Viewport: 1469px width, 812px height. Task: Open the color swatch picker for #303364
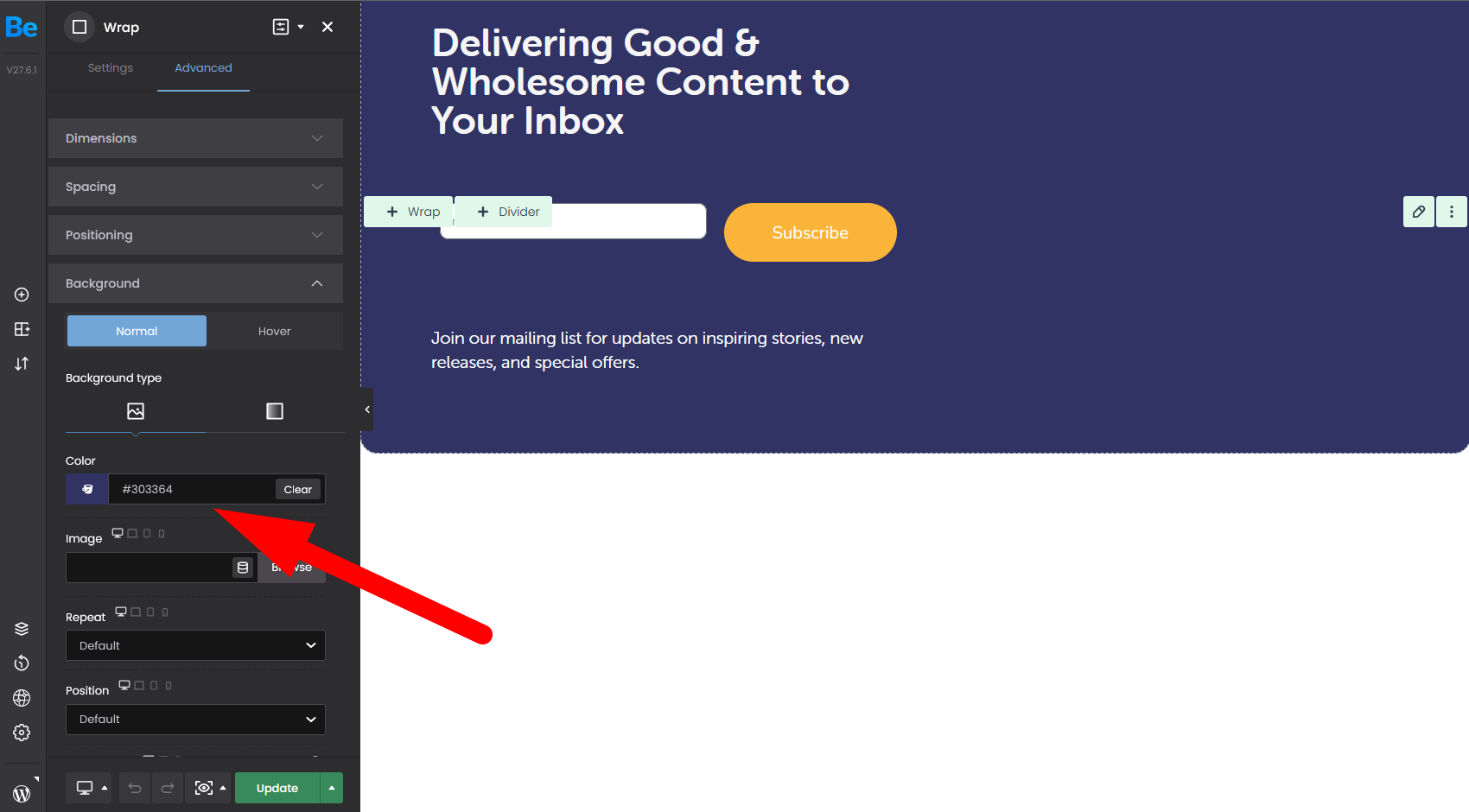pyautogui.click(x=87, y=489)
